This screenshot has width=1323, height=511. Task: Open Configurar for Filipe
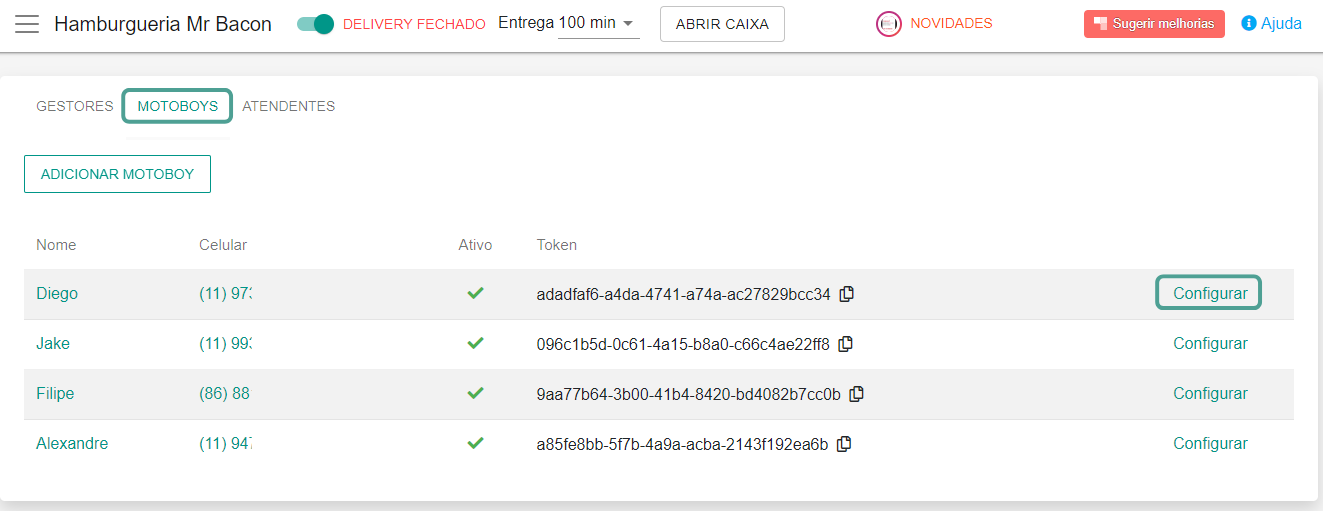click(1210, 394)
